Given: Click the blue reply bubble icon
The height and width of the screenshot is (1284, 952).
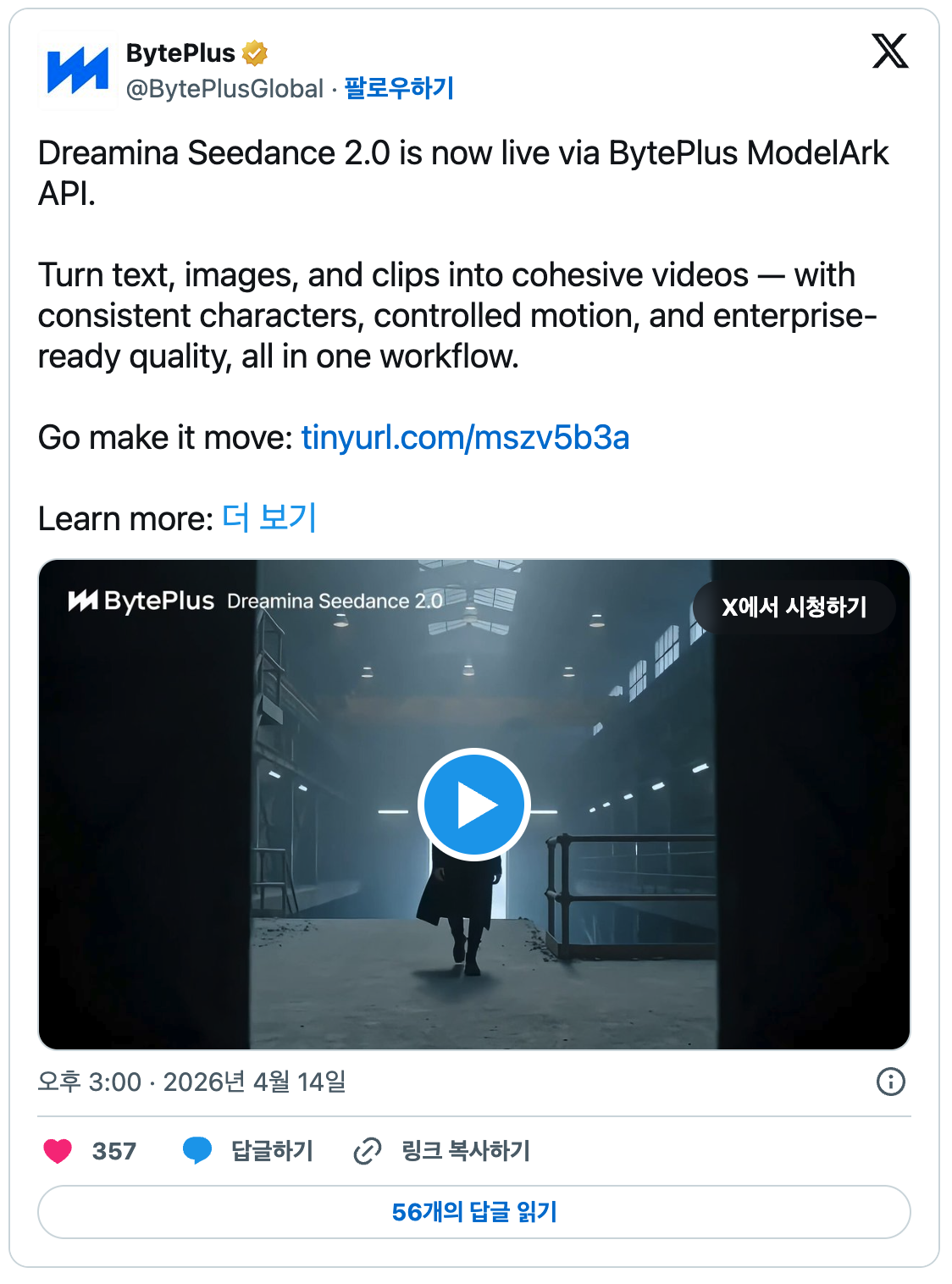Looking at the screenshot, I should (197, 1151).
